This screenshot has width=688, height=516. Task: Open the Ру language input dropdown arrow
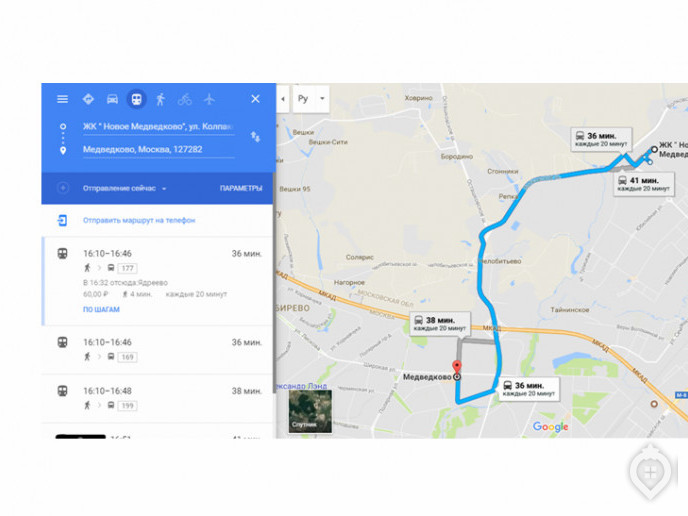(322, 98)
